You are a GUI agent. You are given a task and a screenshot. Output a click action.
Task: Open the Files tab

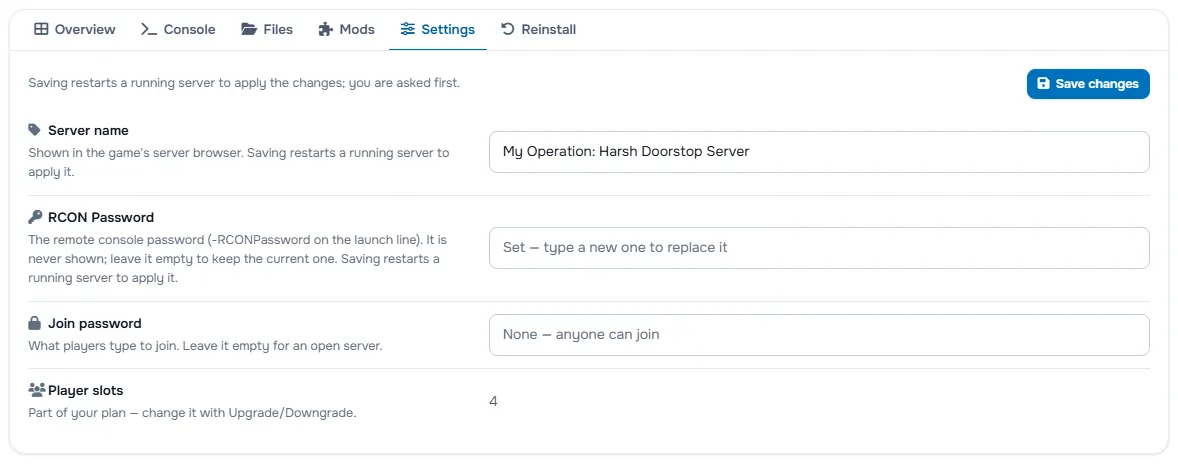tap(267, 30)
